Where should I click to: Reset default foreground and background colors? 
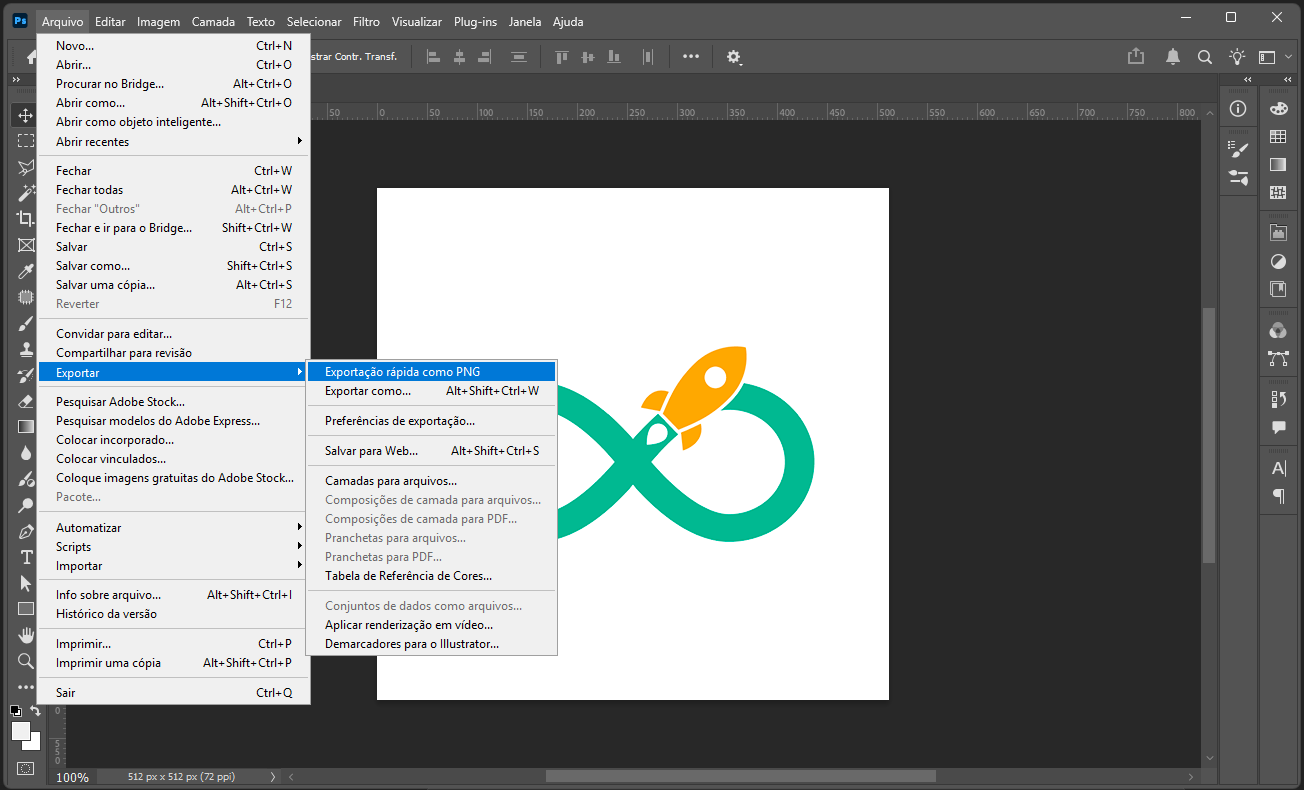15,711
